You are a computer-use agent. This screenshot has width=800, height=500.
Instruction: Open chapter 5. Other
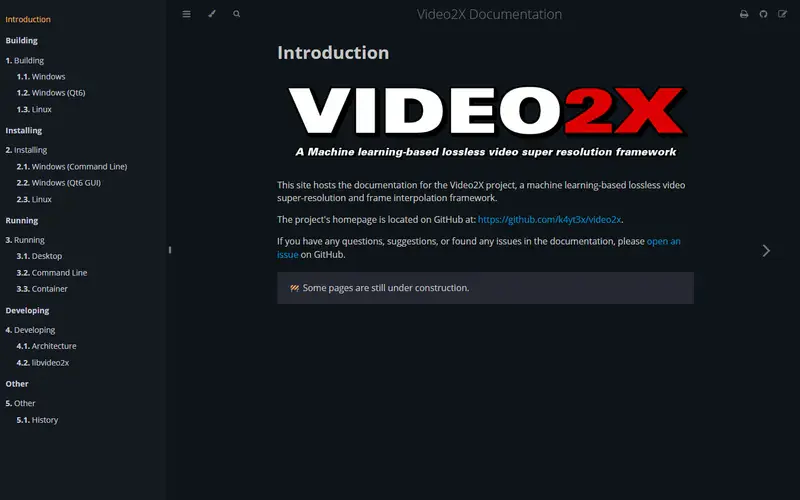point(20,403)
